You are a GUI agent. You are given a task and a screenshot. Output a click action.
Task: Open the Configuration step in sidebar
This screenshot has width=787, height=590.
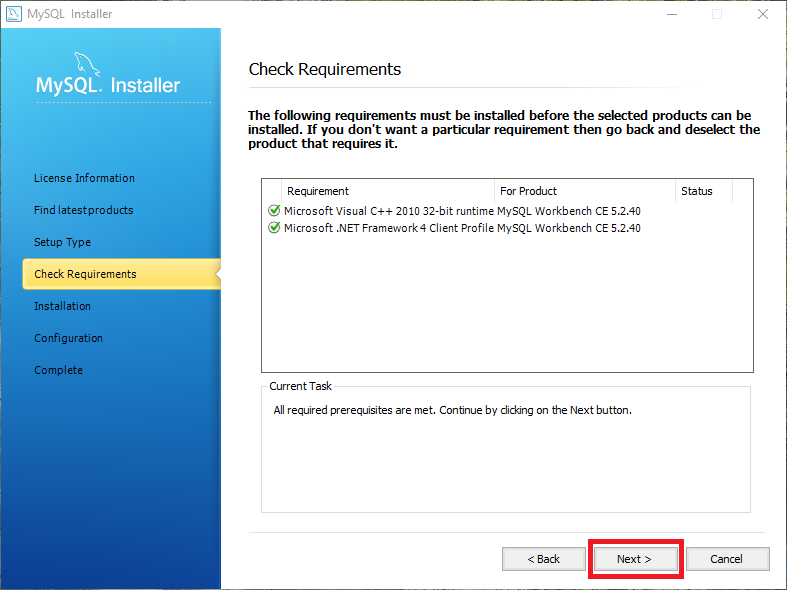pyautogui.click(x=68, y=338)
